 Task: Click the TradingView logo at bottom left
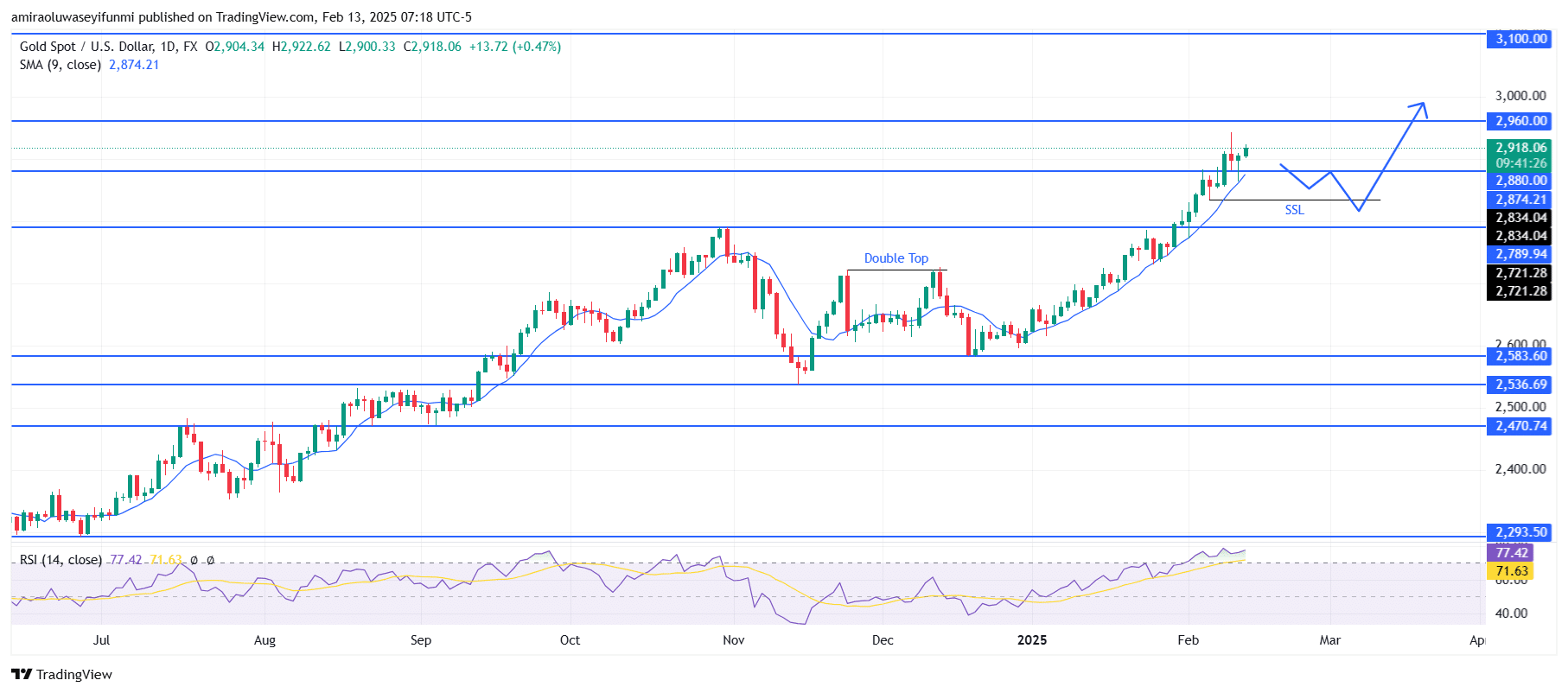pyautogui.click(x=61, y=674)
